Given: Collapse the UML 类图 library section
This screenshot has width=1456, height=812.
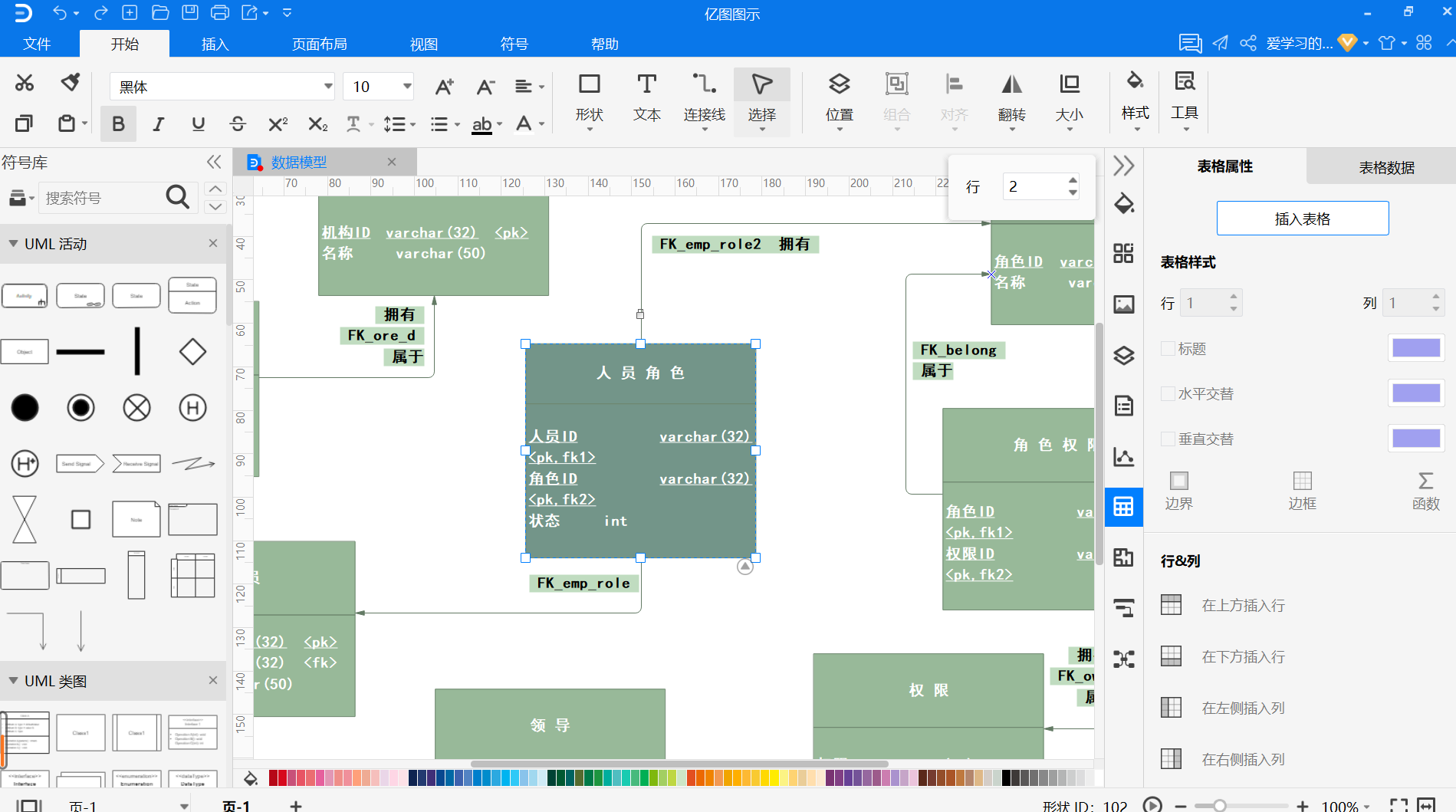Looking at the screenshot, I should coord(13,680).
